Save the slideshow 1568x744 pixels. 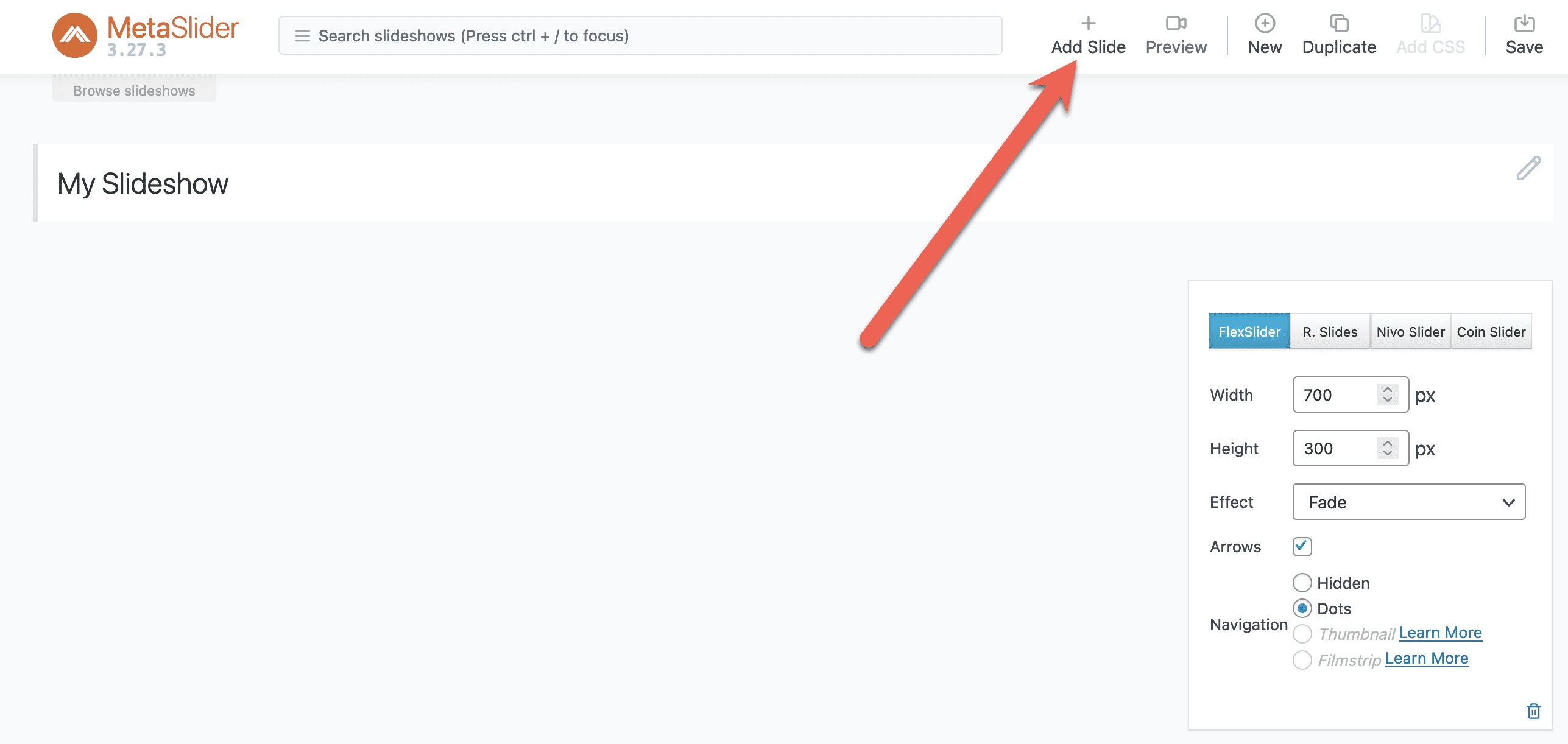coord(1524,35)
